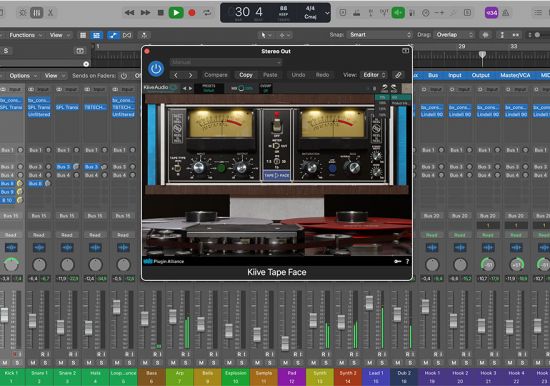
Task: Open the pointer tool menu
Action: (265, 35)
